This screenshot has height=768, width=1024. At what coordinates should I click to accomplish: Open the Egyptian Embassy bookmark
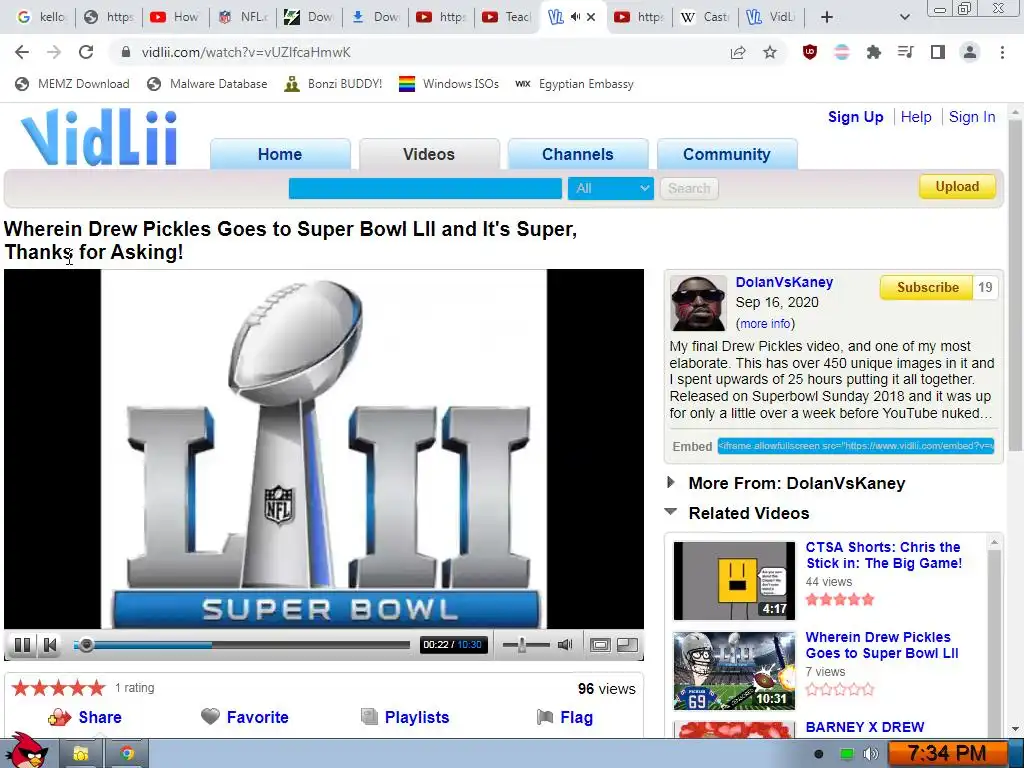[574, 84]
